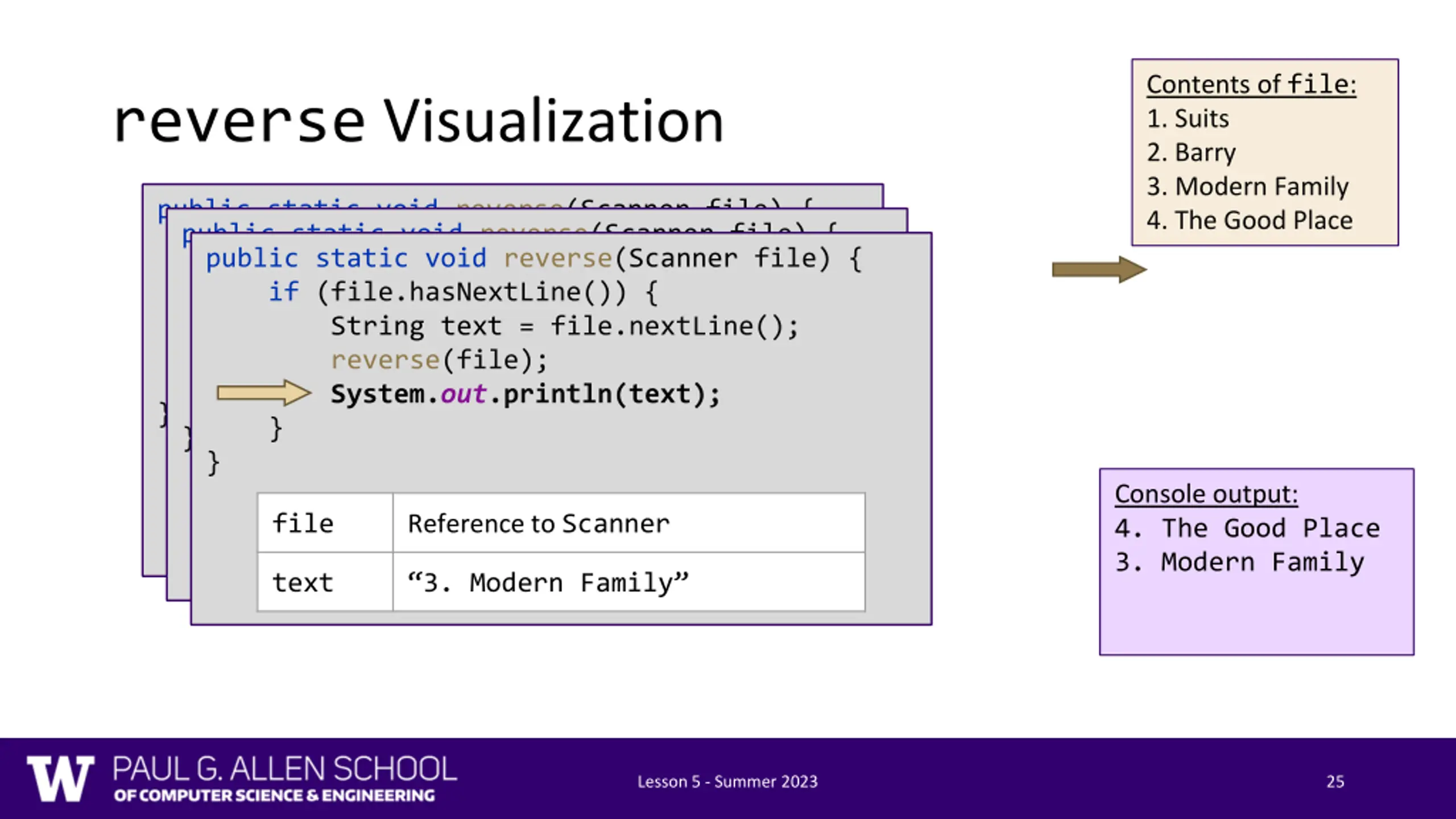Click the 'Reference to Scanner' table cell
Image resolution: width=1456 pixels, height=819 pixels.
click(x=629, y=523)
